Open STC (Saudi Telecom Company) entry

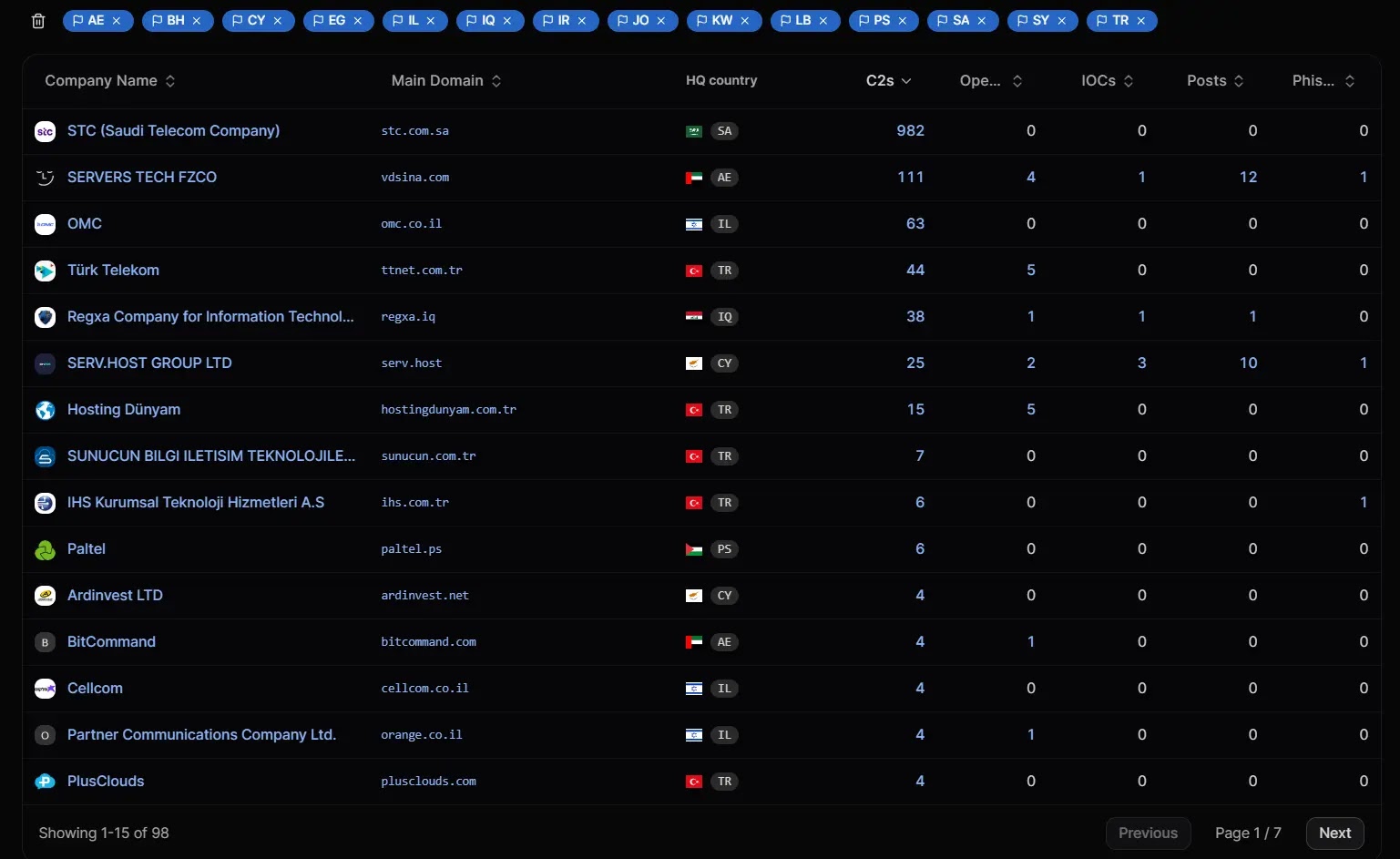click(x=173, y=131)
